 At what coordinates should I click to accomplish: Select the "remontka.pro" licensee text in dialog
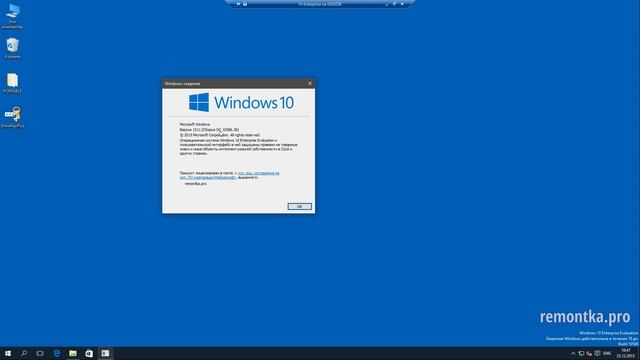coord(196,184)
